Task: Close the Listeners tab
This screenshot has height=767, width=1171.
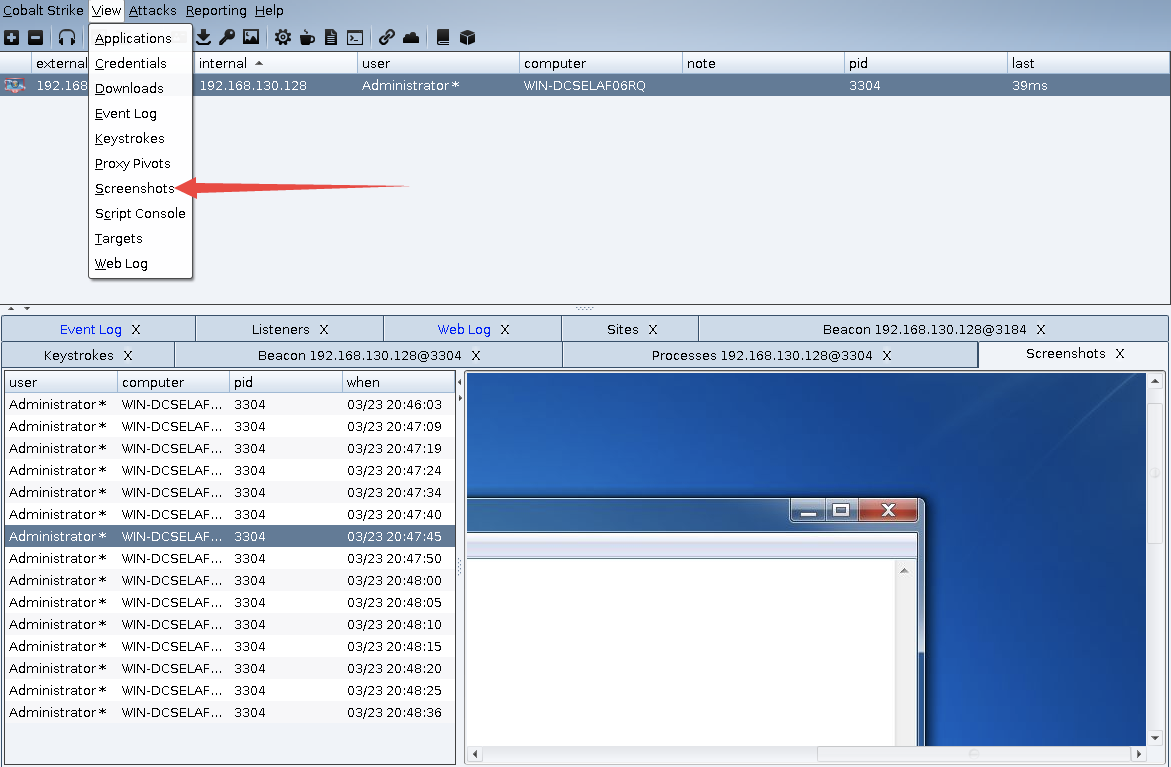Action: [324, 329]
